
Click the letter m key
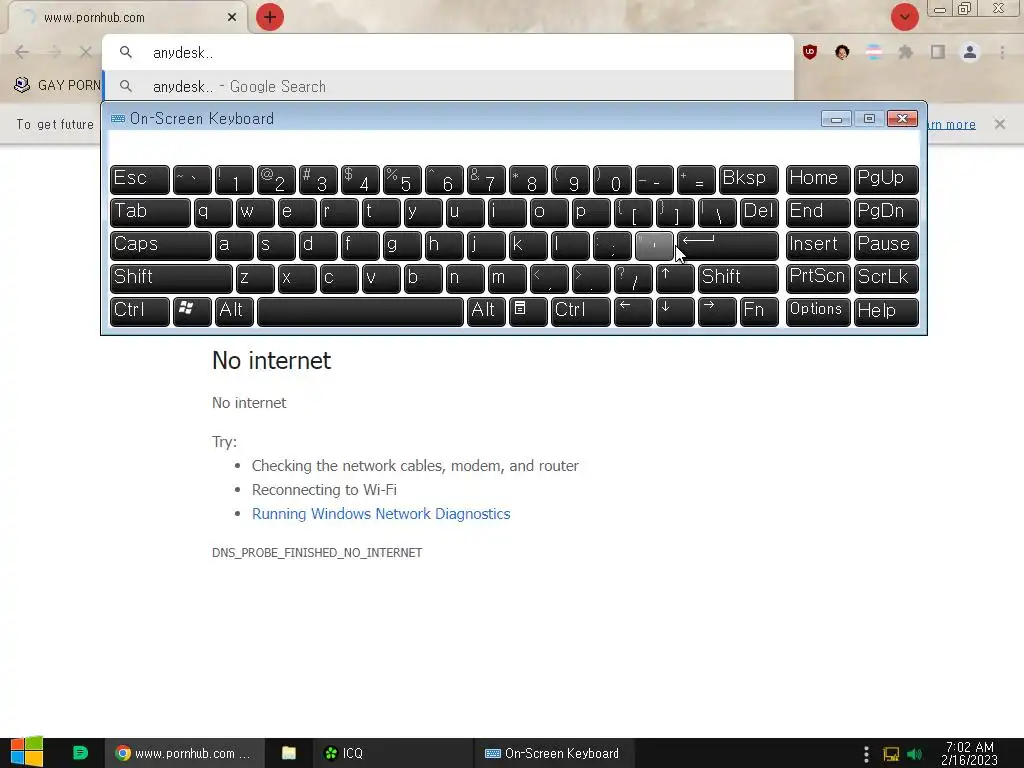[507, 278]
